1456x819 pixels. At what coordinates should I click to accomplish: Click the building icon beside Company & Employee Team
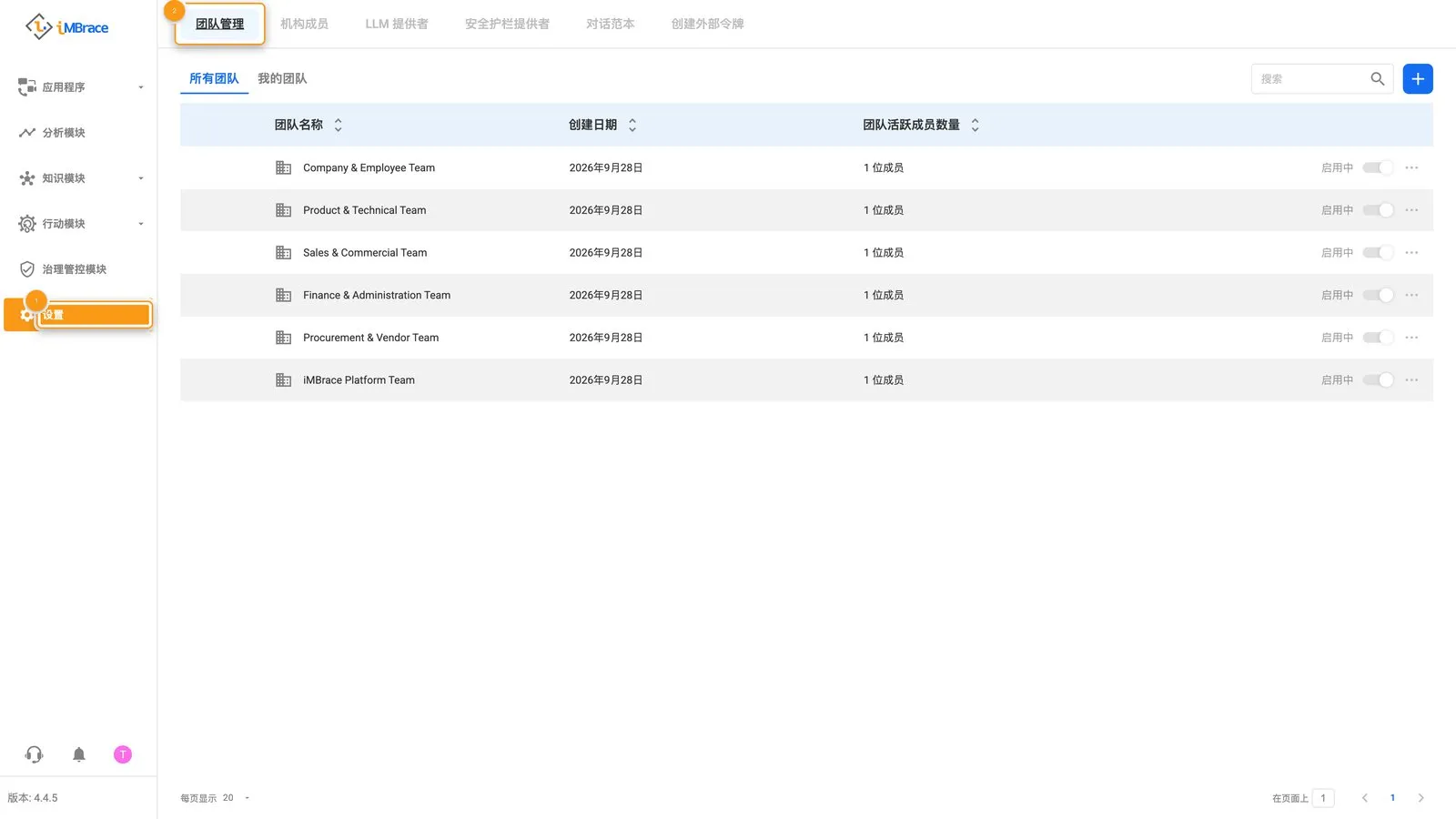(x=284, y=167)
